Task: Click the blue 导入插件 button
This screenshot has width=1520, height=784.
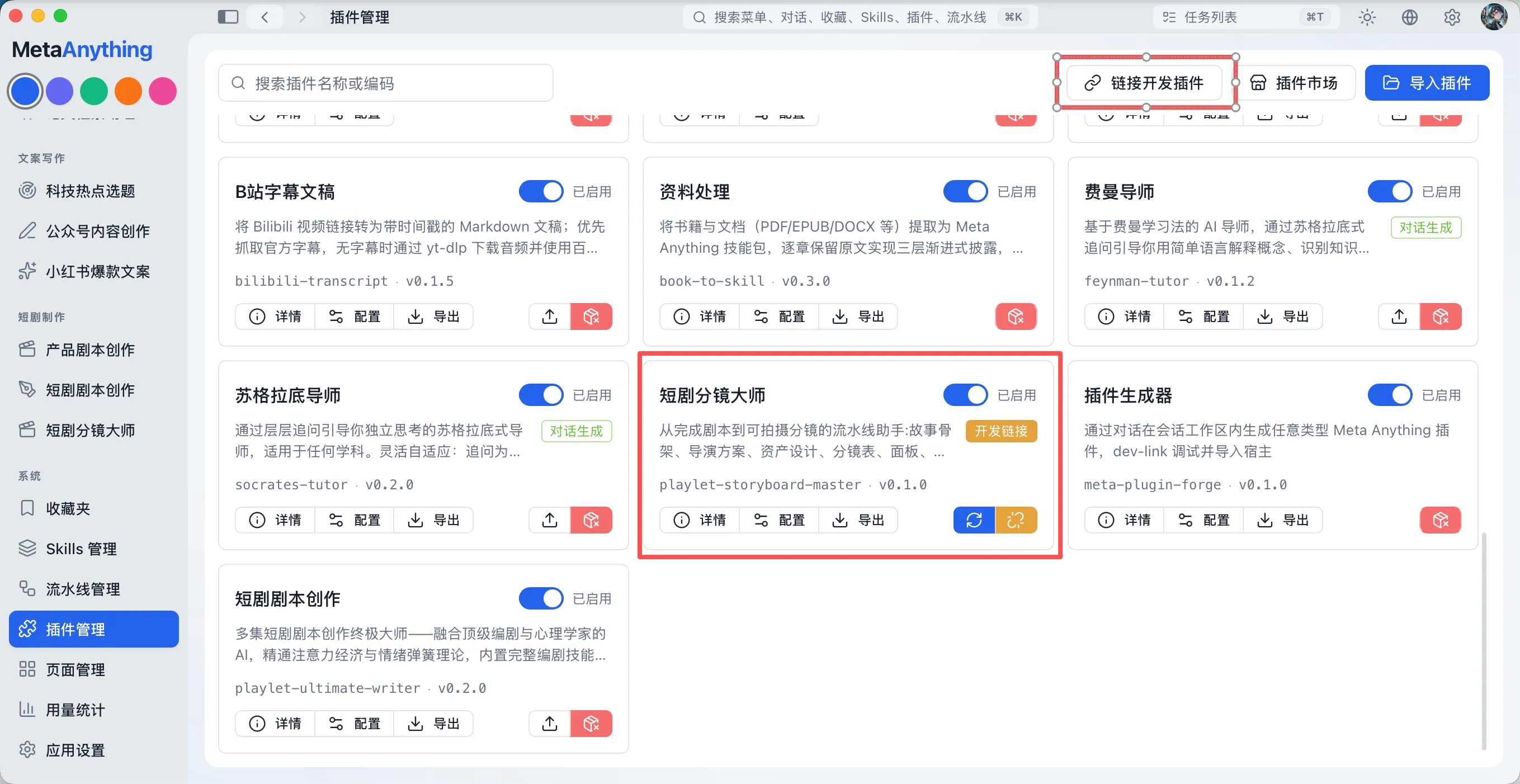Action: coord(1427,83)
